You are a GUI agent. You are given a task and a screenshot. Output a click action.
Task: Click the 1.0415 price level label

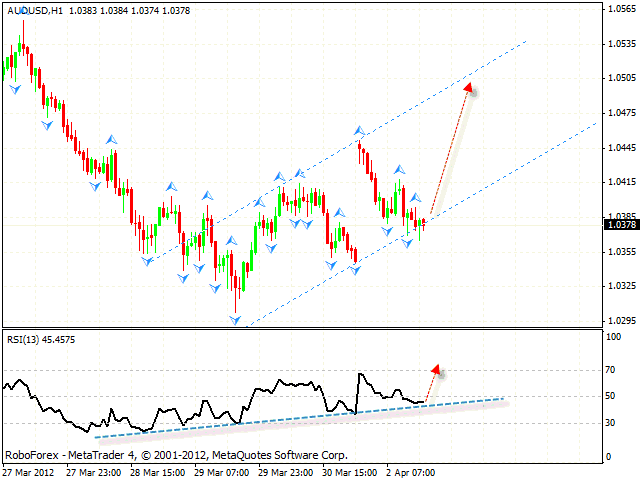click(622, 182)
